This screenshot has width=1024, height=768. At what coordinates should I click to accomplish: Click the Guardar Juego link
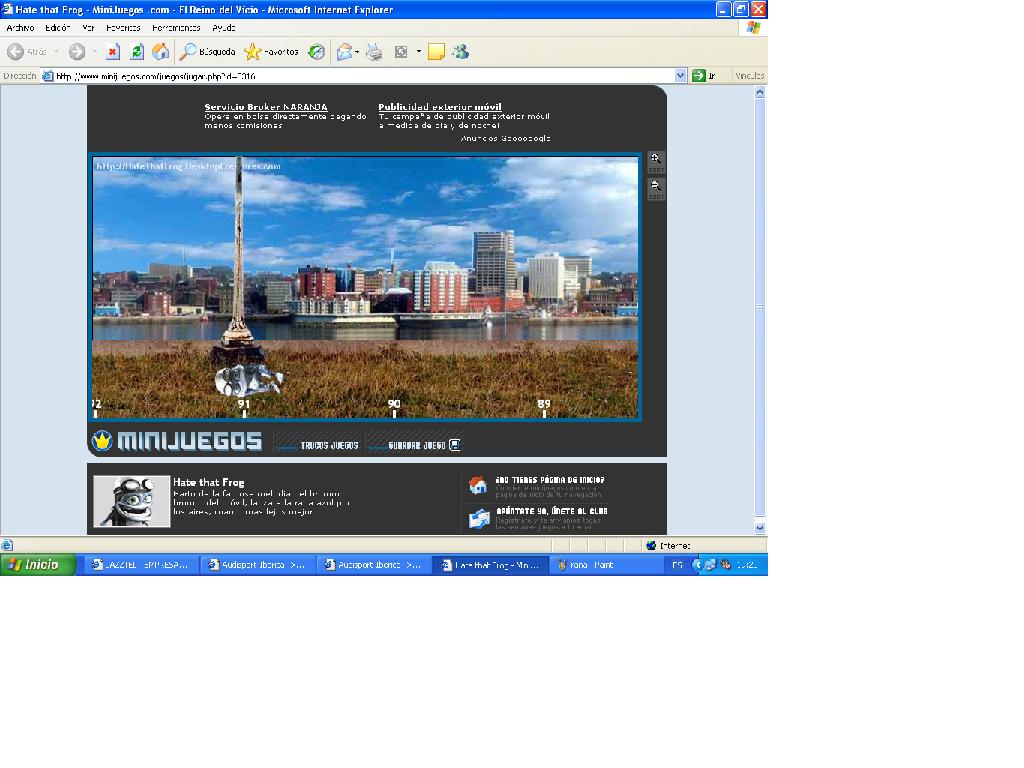click(x=416, y=445)
